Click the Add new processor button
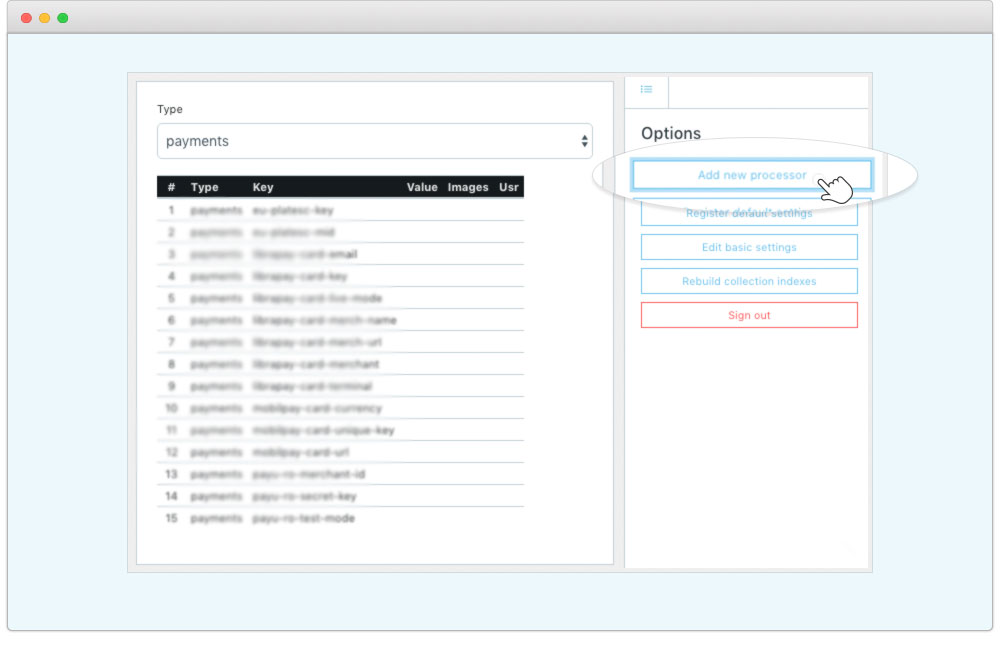Screen dimensions: 1000x646 751,175
